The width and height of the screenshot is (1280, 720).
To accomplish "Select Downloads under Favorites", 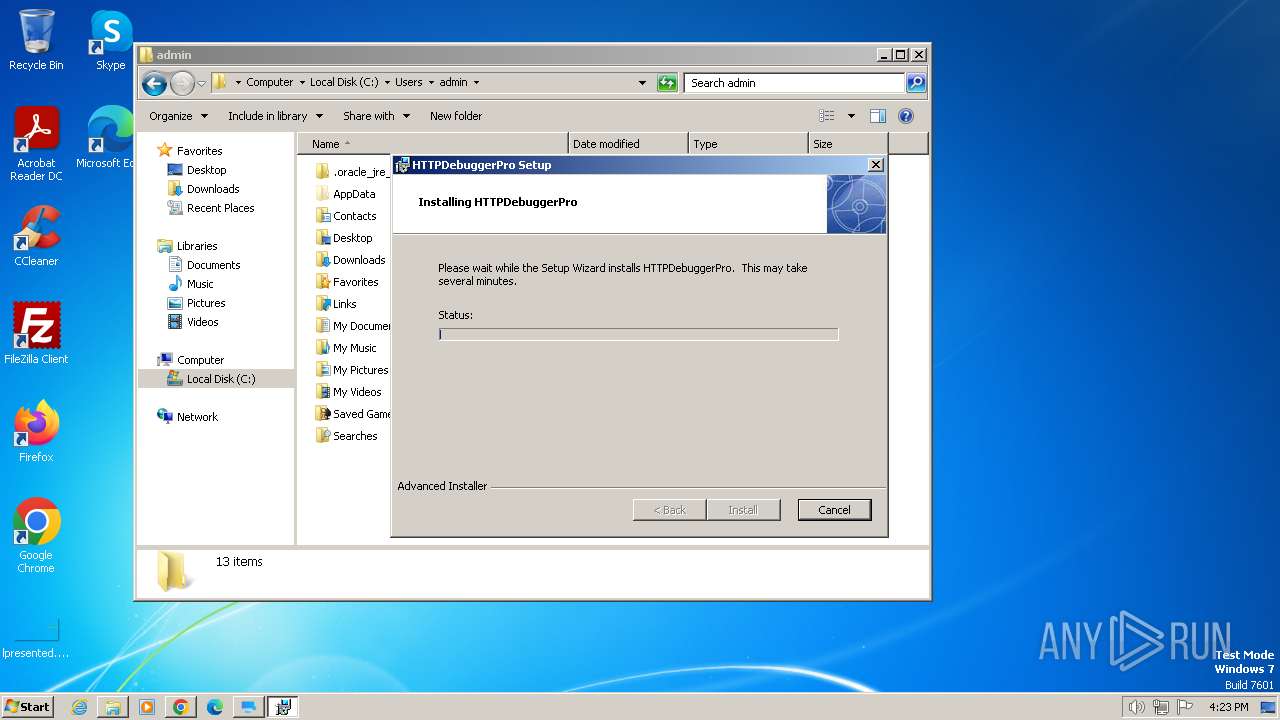I will [x=212, y=189].
